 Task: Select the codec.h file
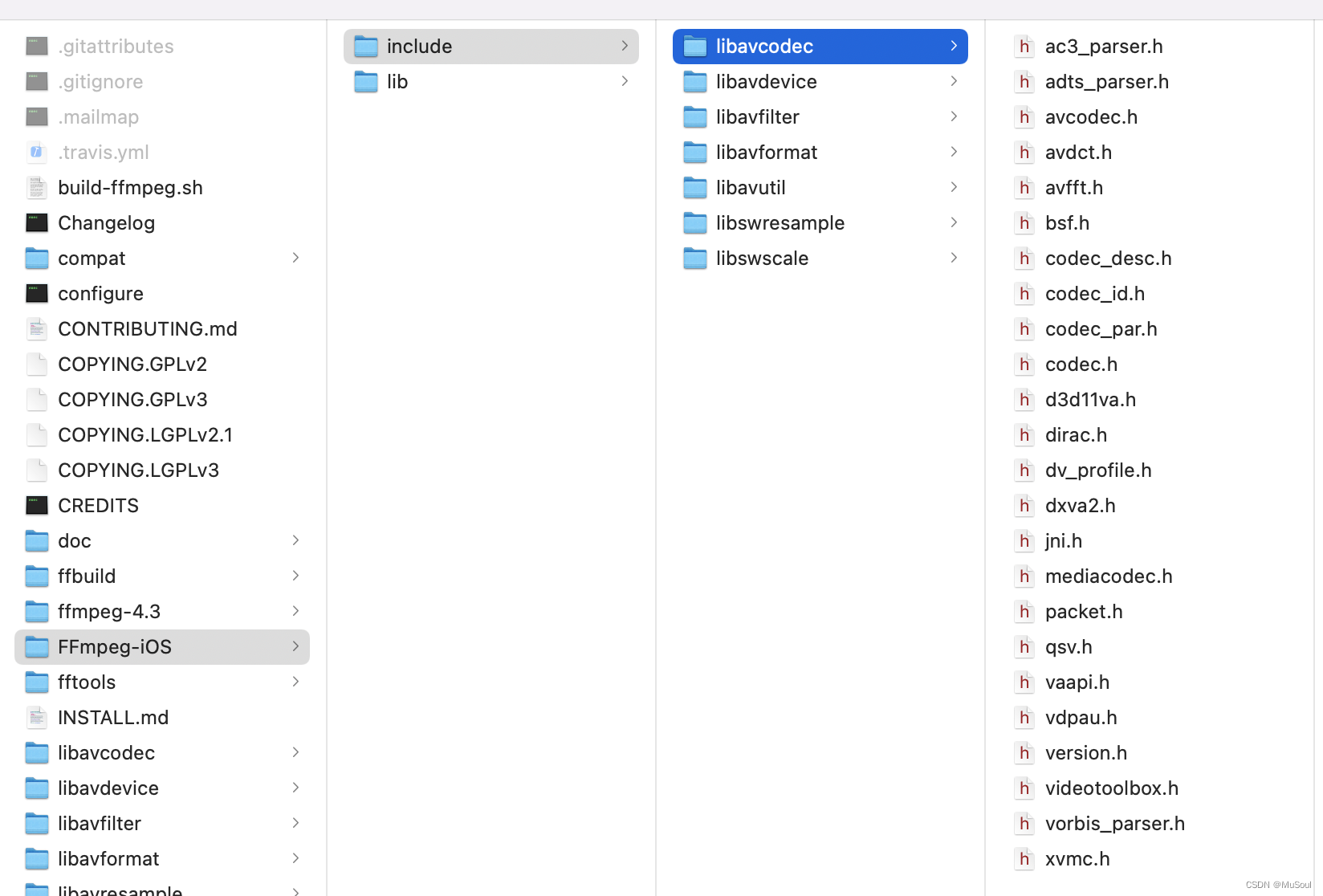(x=1150, y=365)
